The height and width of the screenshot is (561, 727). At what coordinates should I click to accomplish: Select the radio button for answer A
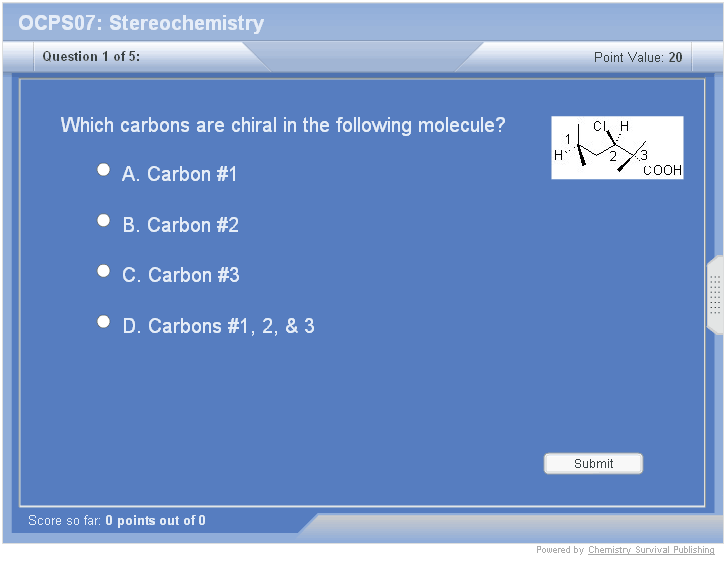tap(103, 170)
